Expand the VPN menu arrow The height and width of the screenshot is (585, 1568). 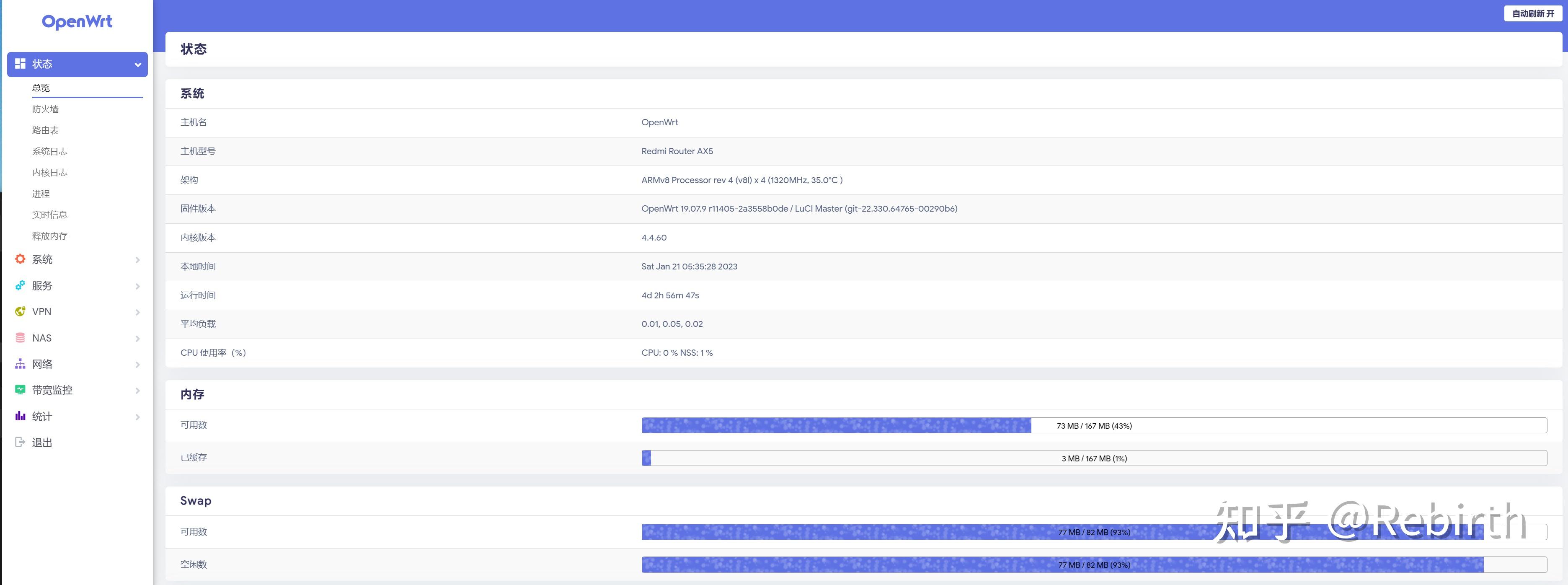click(137, 312)
